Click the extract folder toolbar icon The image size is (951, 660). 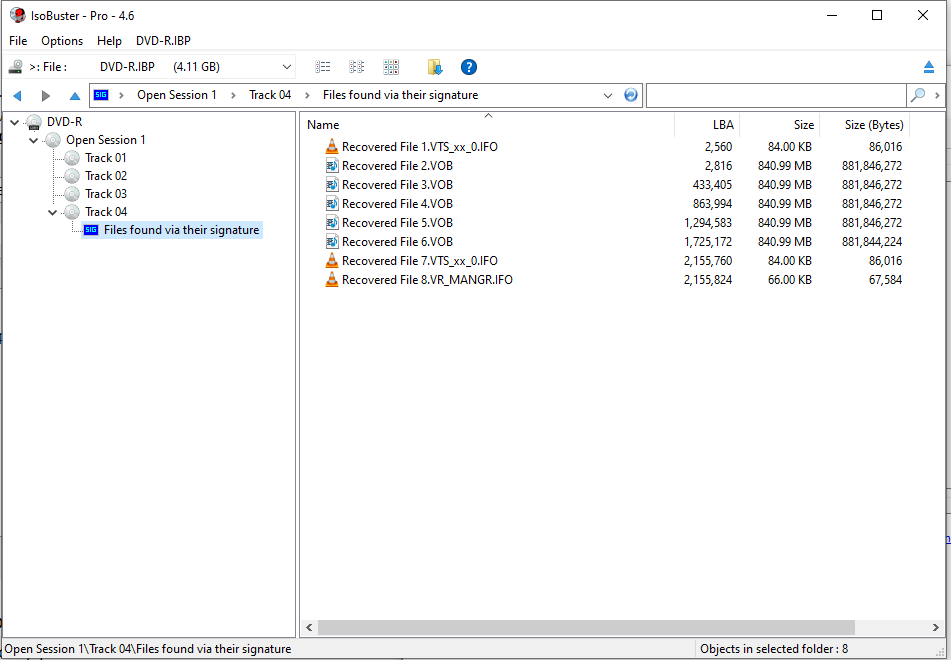(x=435, y=67)
